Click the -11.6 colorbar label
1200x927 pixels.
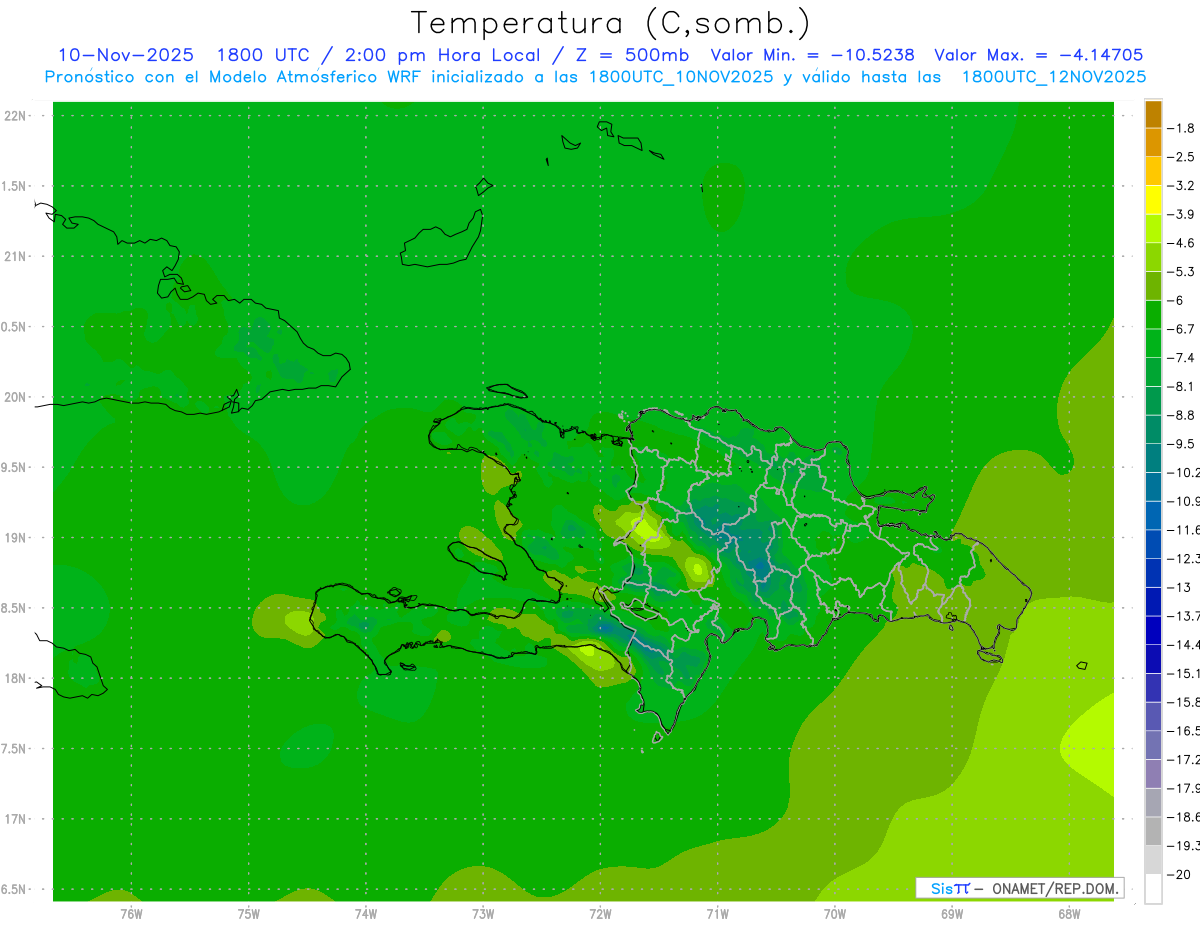(1182, 530)
